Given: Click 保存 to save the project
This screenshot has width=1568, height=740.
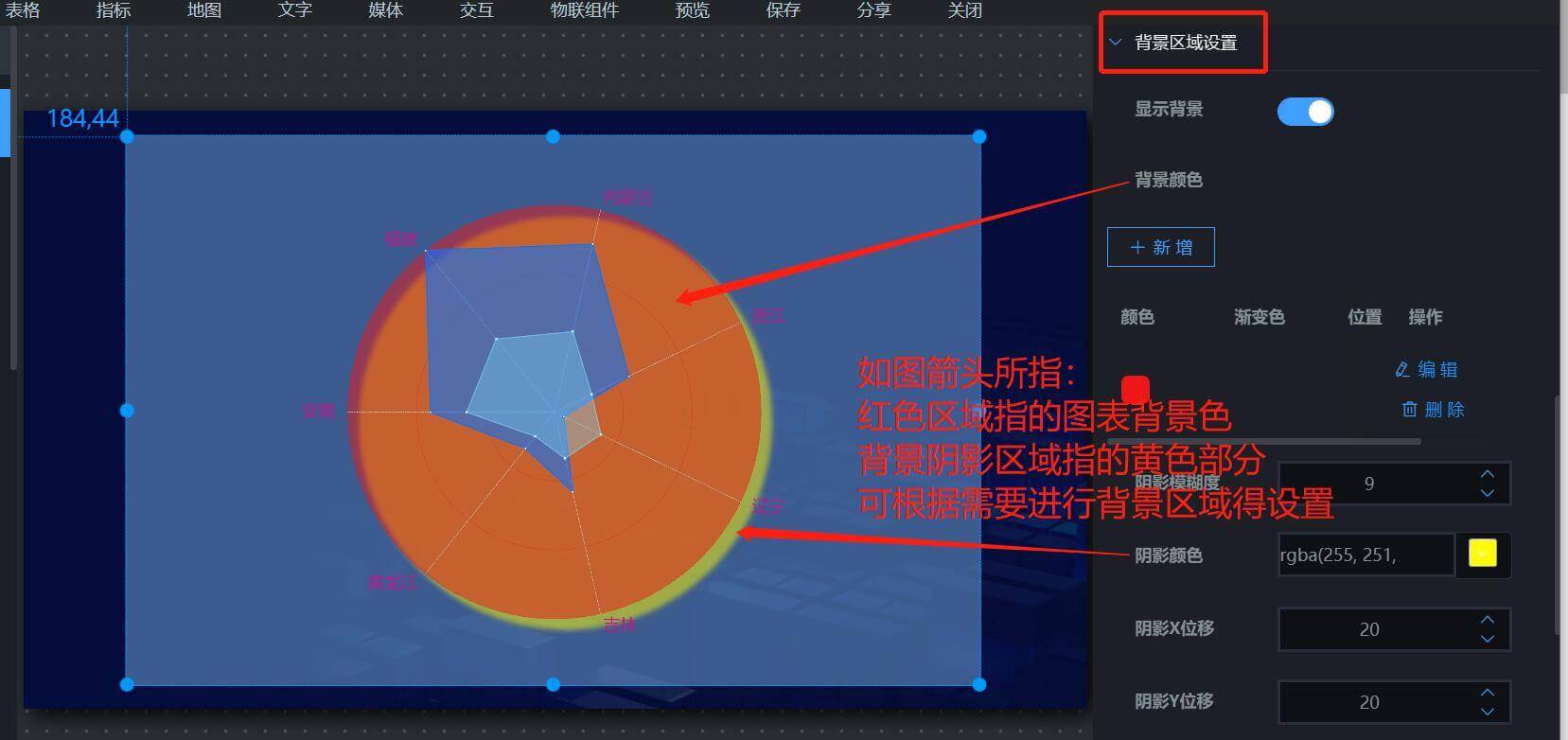Looking at the screenshot, I should point(784,10).
